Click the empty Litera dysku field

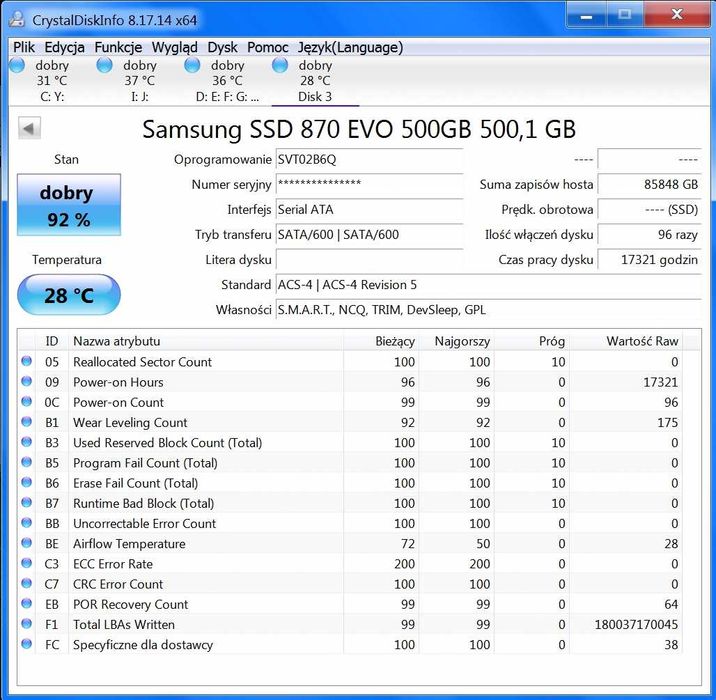point(369,260)
